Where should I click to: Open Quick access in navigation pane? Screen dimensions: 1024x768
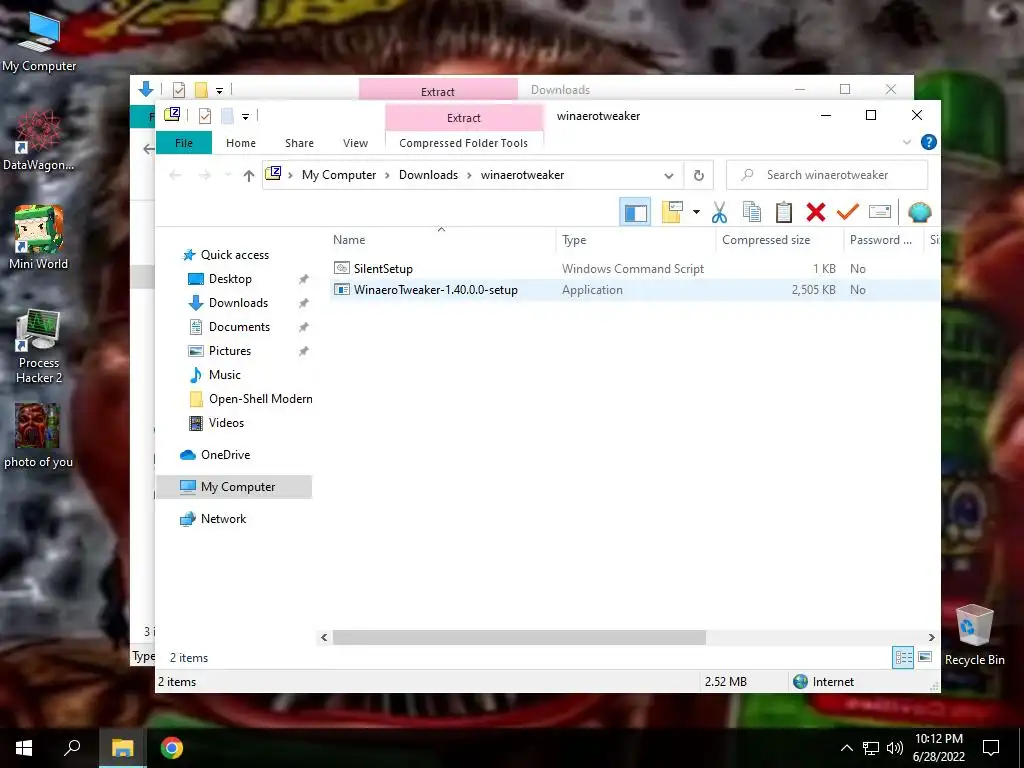pyautogui.click(x=234, y=255)
